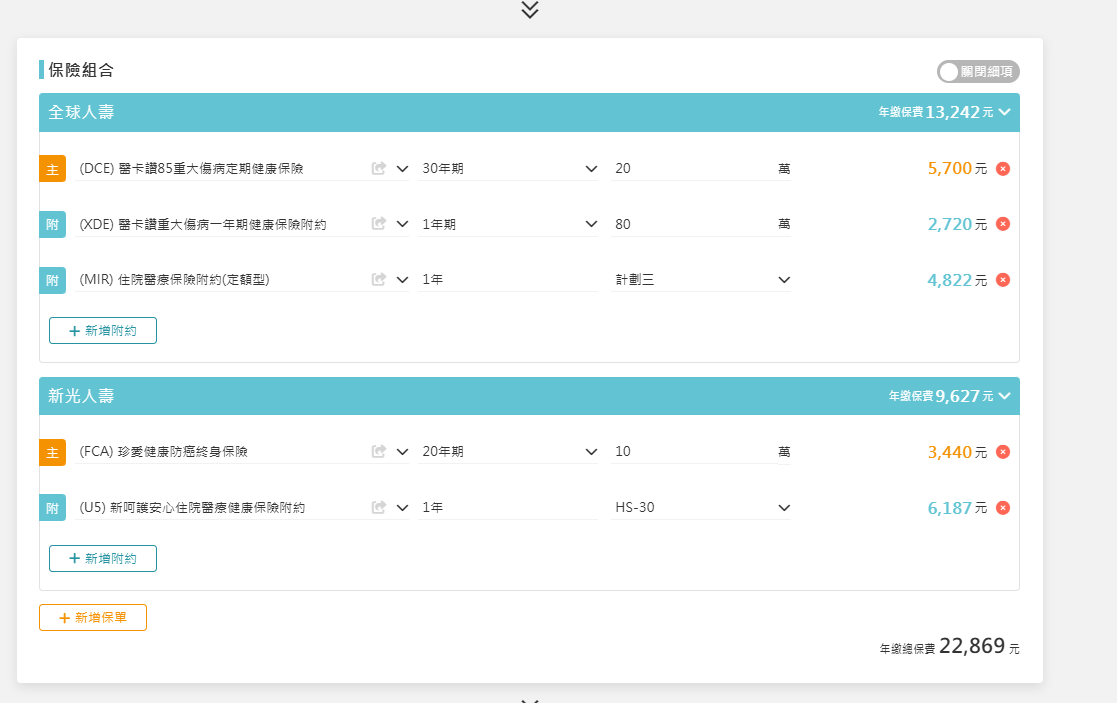This screenshot has width=1117, height=703.
Task: Click the coverage amount field showing 80
Action: click(x=690, y=225)
